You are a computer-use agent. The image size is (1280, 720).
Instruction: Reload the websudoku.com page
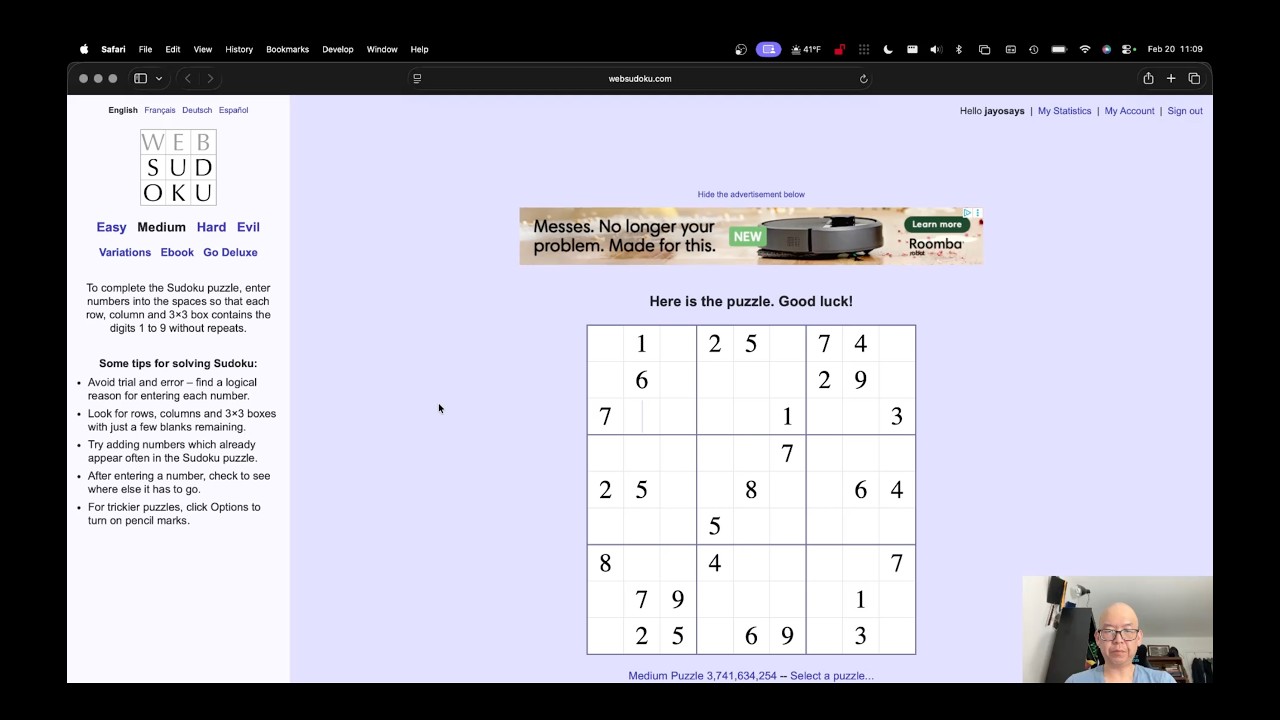coord(863,78)
